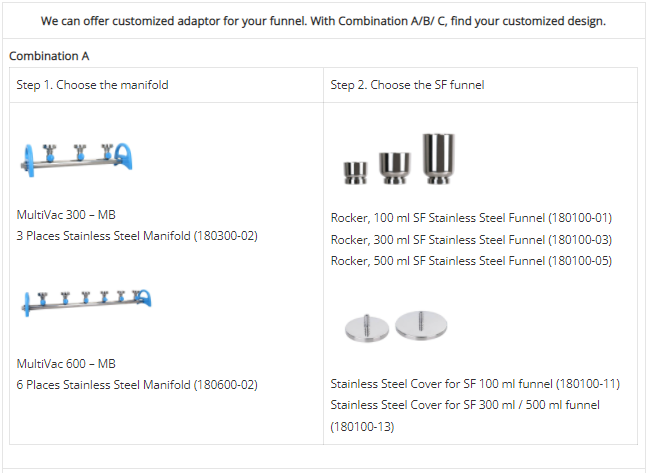Image resolution: width=648 pixels, height=473 pixels.
Task: Click Rocker 300 ml SF Funnel (180100-03)
Action: 471,240
